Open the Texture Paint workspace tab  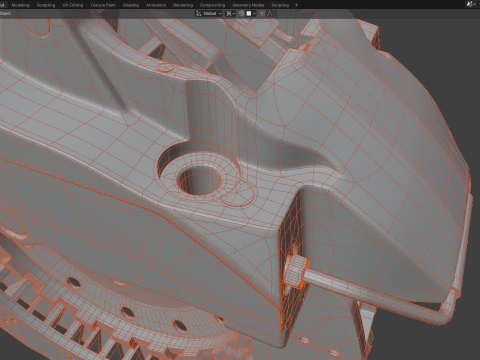point(103,5)
